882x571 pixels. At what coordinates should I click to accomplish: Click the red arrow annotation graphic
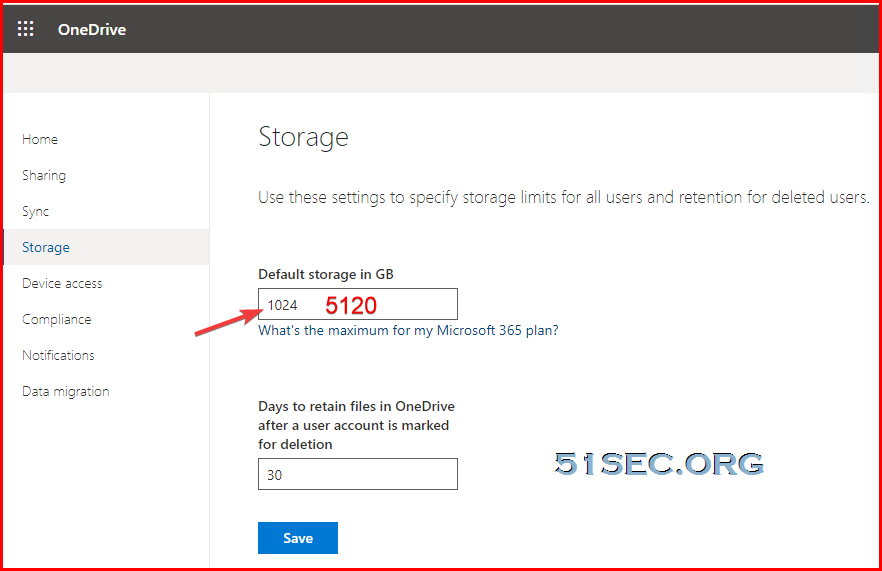(x=228, y=322)
